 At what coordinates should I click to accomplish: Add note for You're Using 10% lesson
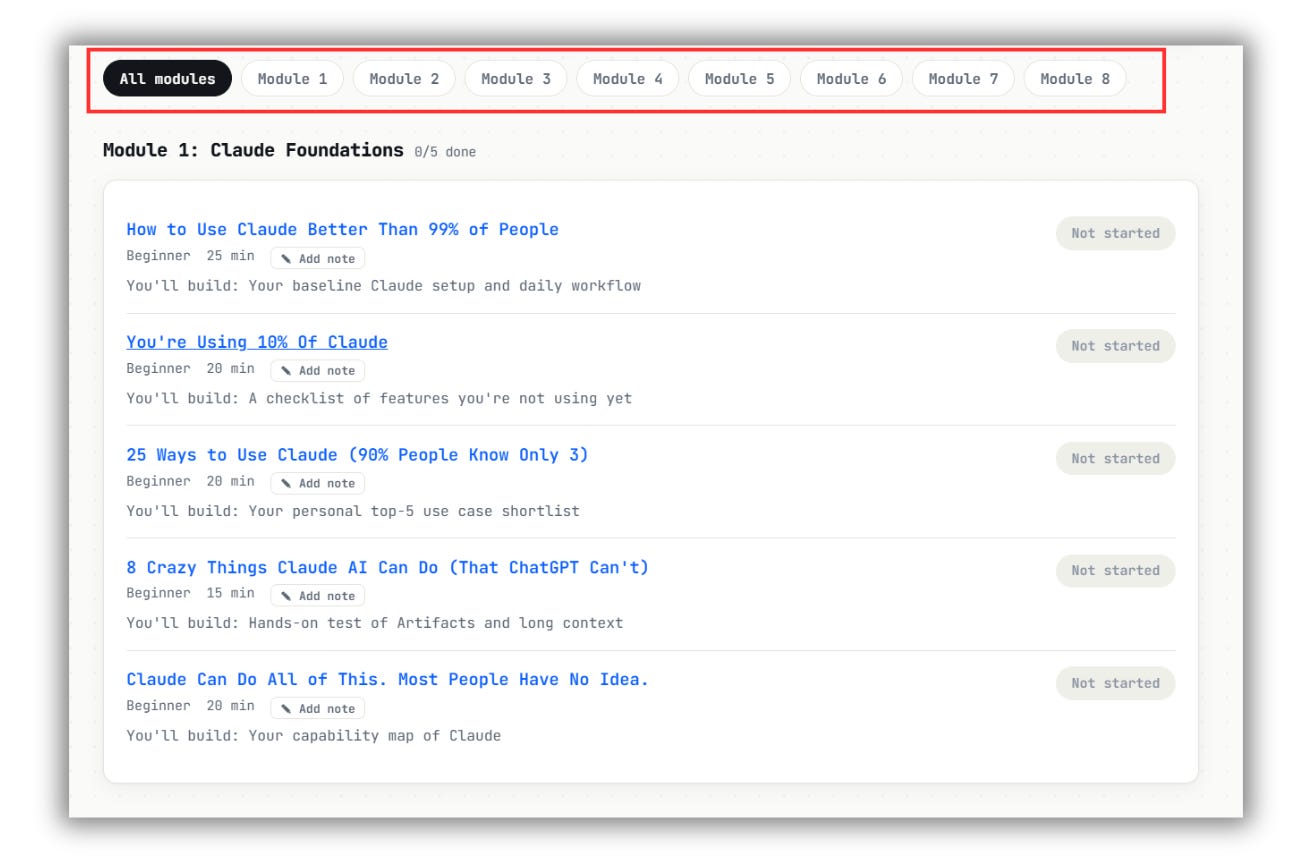click(x=318, y=370)
